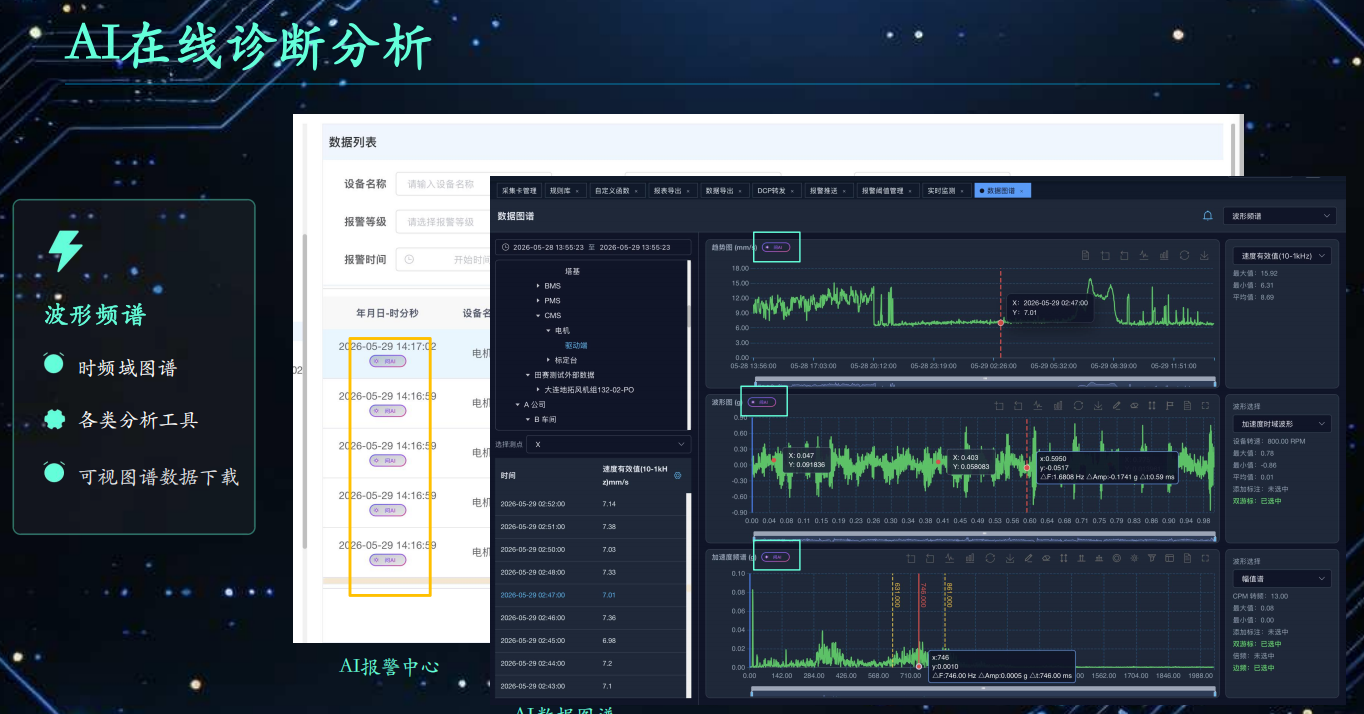Toggle the eye icon in 波形图 toolbar
The image size is (1364, 714).
click(1134, 405)
